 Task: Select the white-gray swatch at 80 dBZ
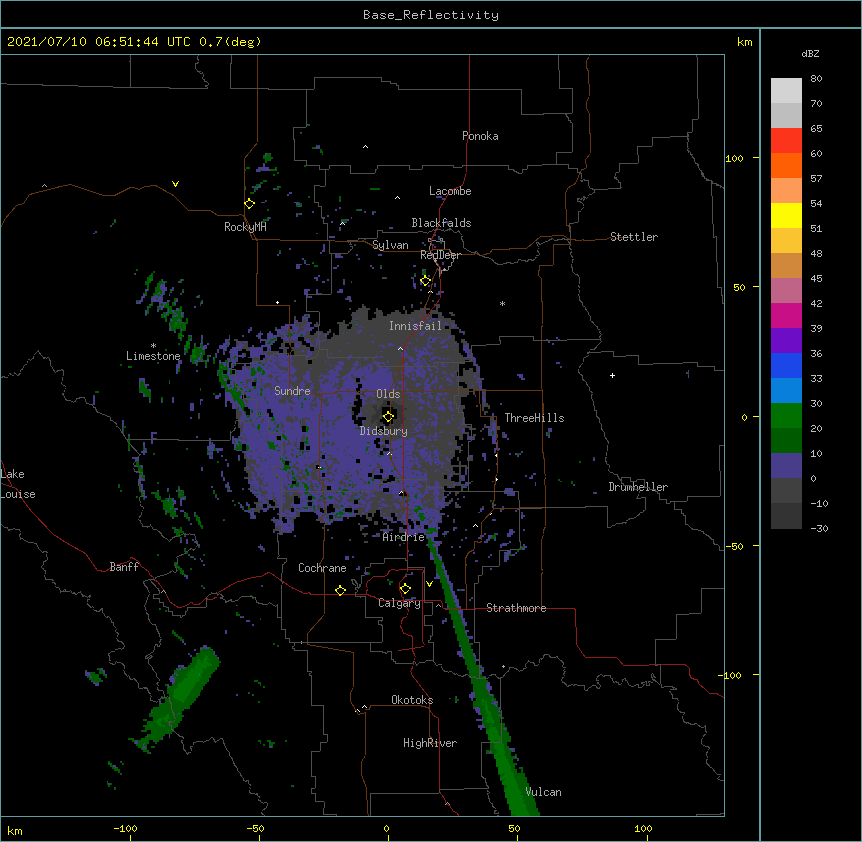pos(786,90)
